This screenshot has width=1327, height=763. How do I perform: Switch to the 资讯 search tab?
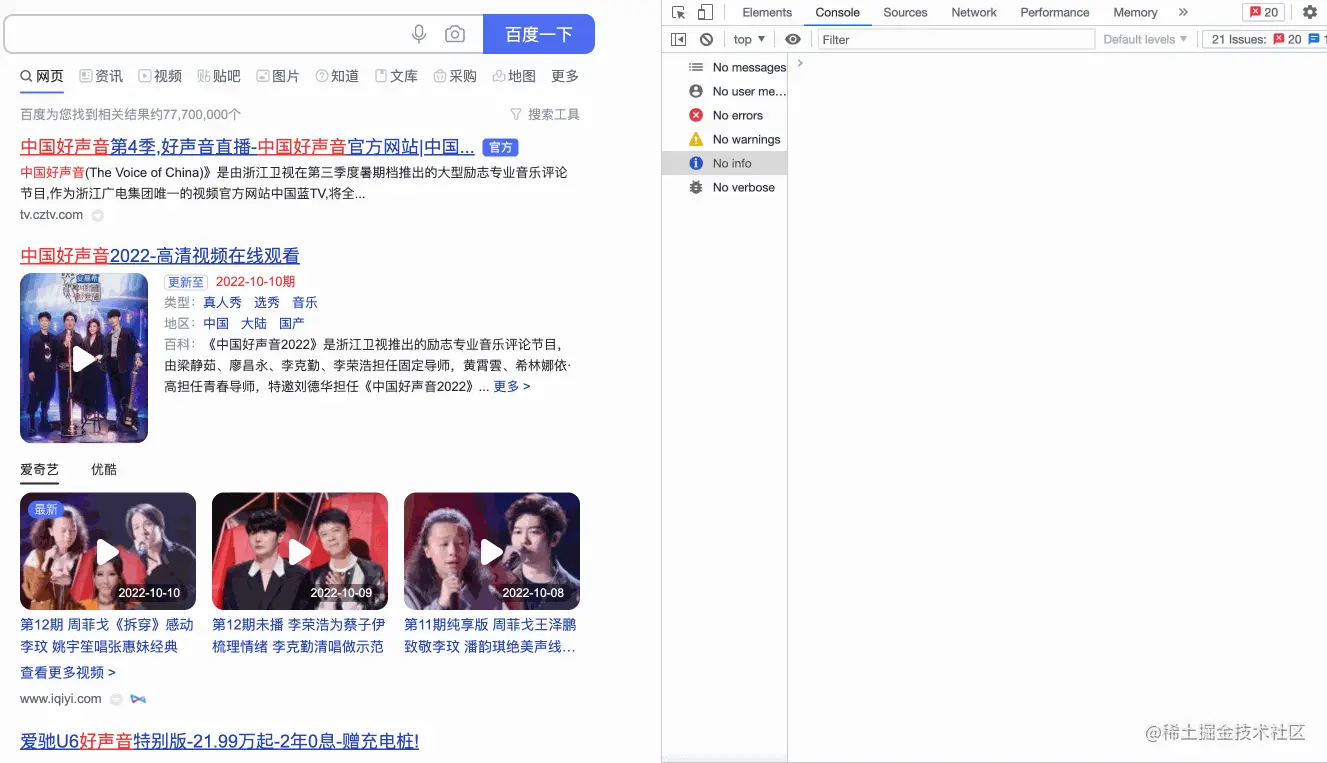point(101,76)
